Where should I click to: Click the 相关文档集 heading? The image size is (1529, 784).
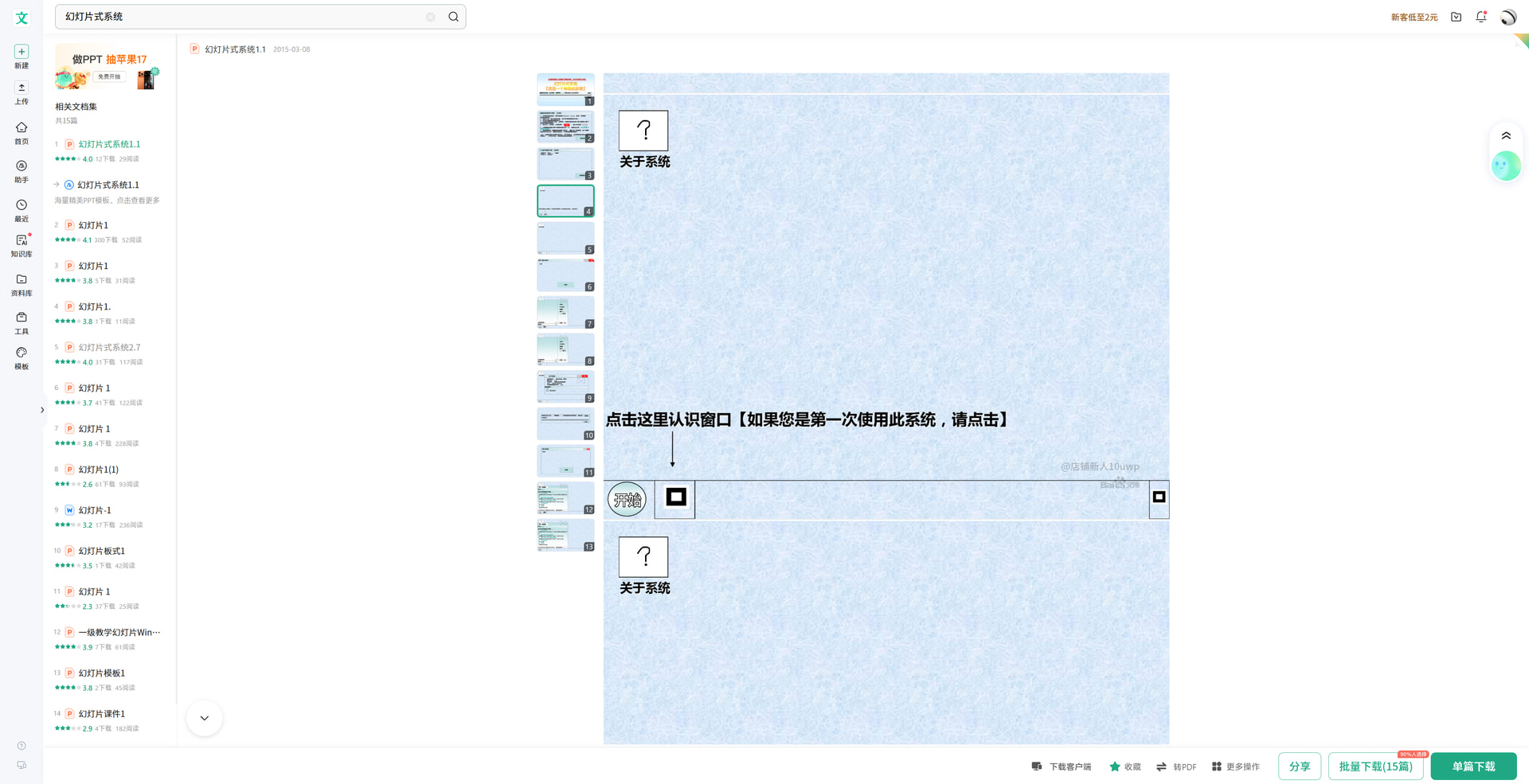[x=76, y=107]
